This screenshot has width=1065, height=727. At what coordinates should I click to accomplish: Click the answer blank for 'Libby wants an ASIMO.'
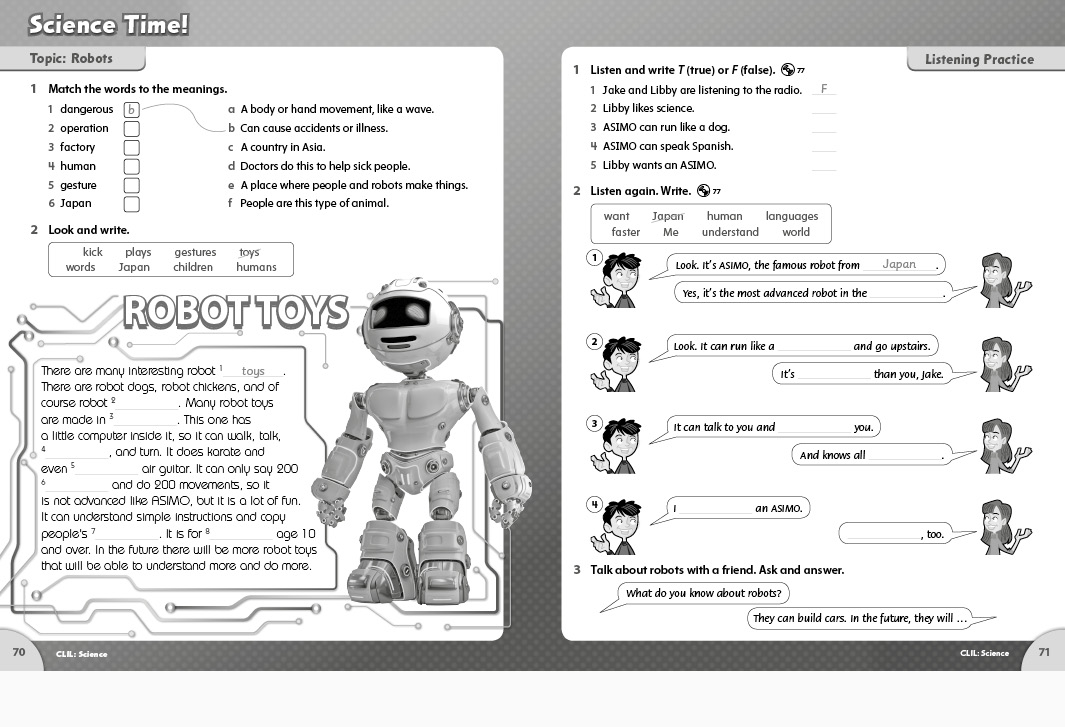click(x=824, y=166)
